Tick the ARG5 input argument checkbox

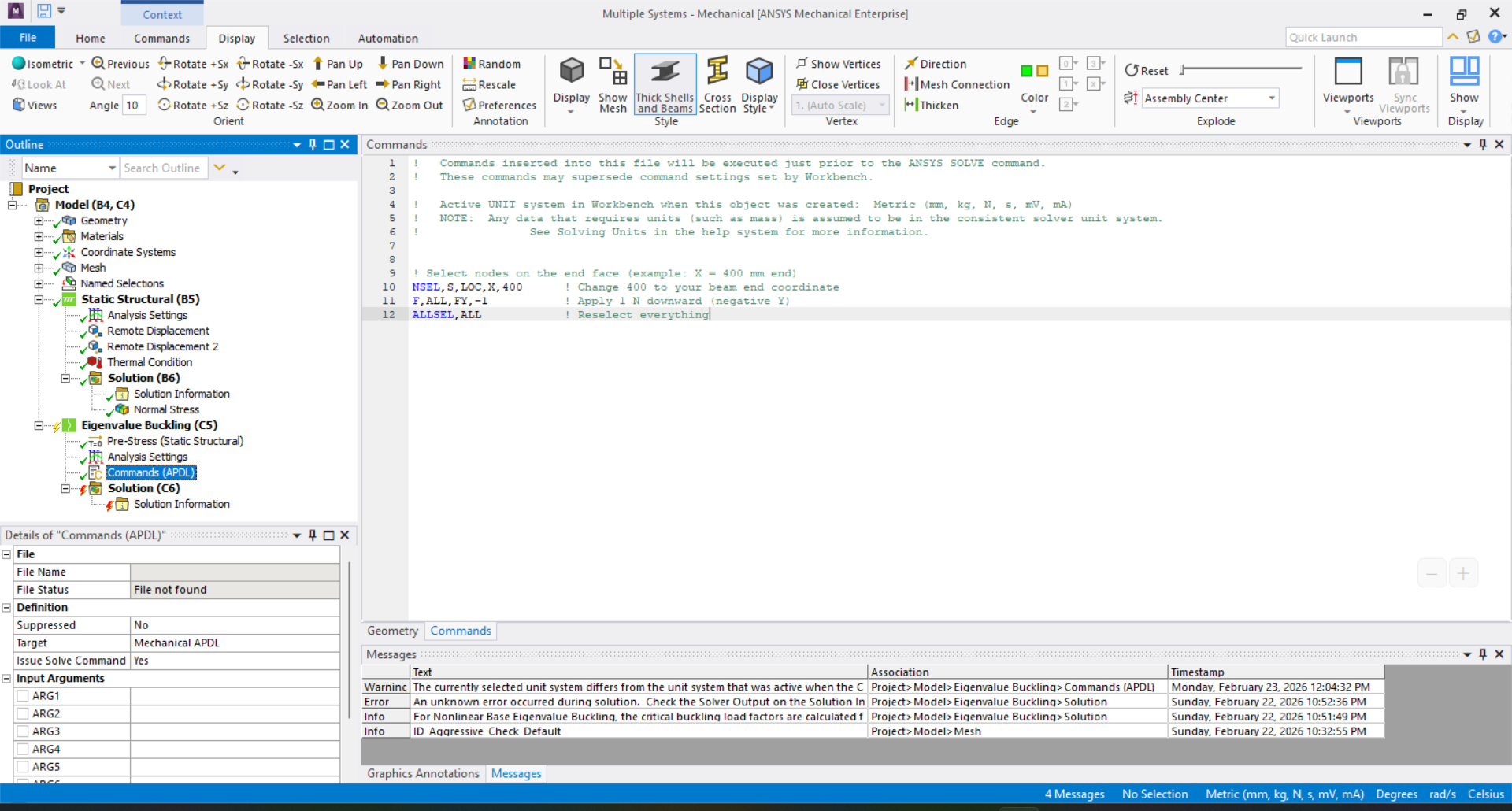coord(23,767)
